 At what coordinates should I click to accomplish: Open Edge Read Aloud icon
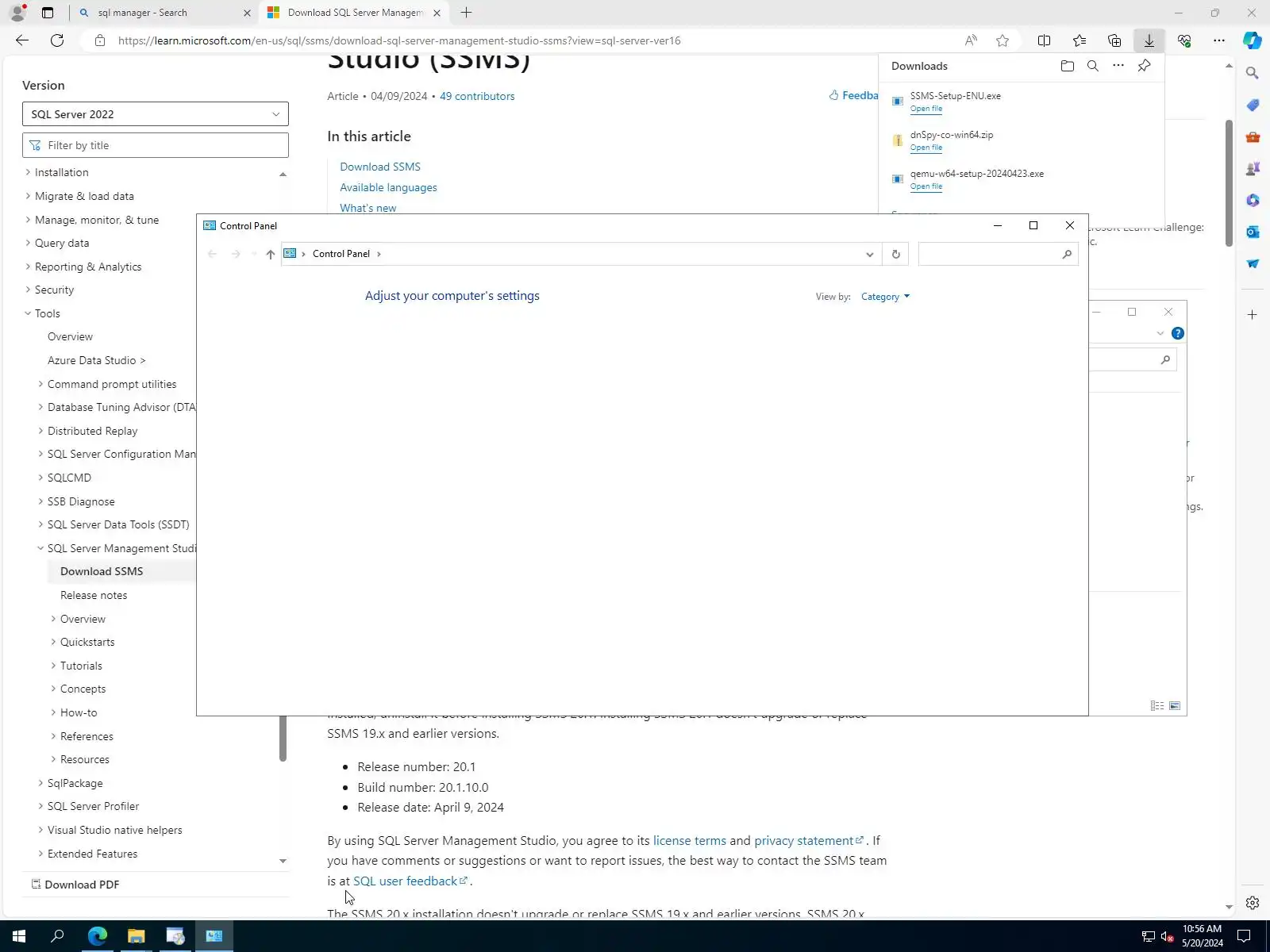click(x=971, y=40)
